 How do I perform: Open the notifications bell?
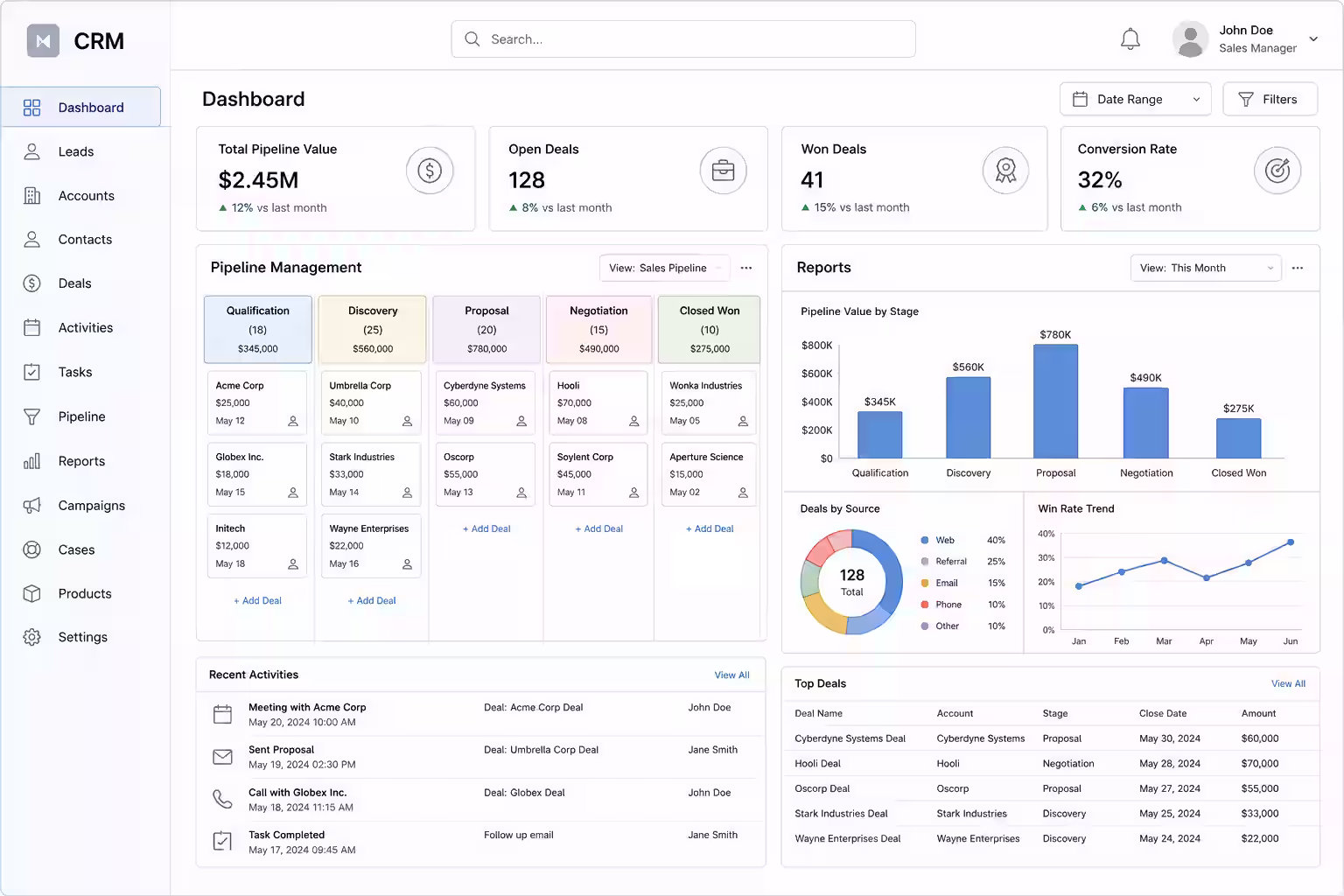point(1130,39)
